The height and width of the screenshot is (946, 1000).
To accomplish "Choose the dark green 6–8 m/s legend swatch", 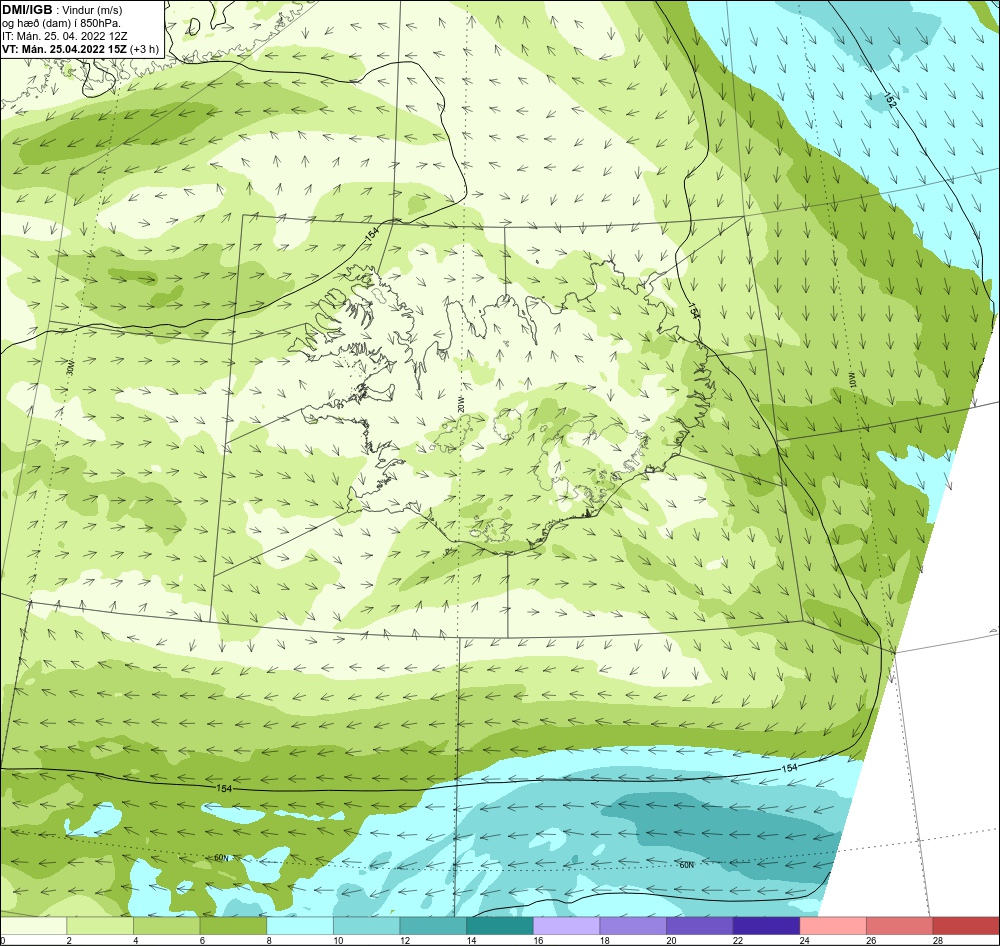I will pos(233,926).
